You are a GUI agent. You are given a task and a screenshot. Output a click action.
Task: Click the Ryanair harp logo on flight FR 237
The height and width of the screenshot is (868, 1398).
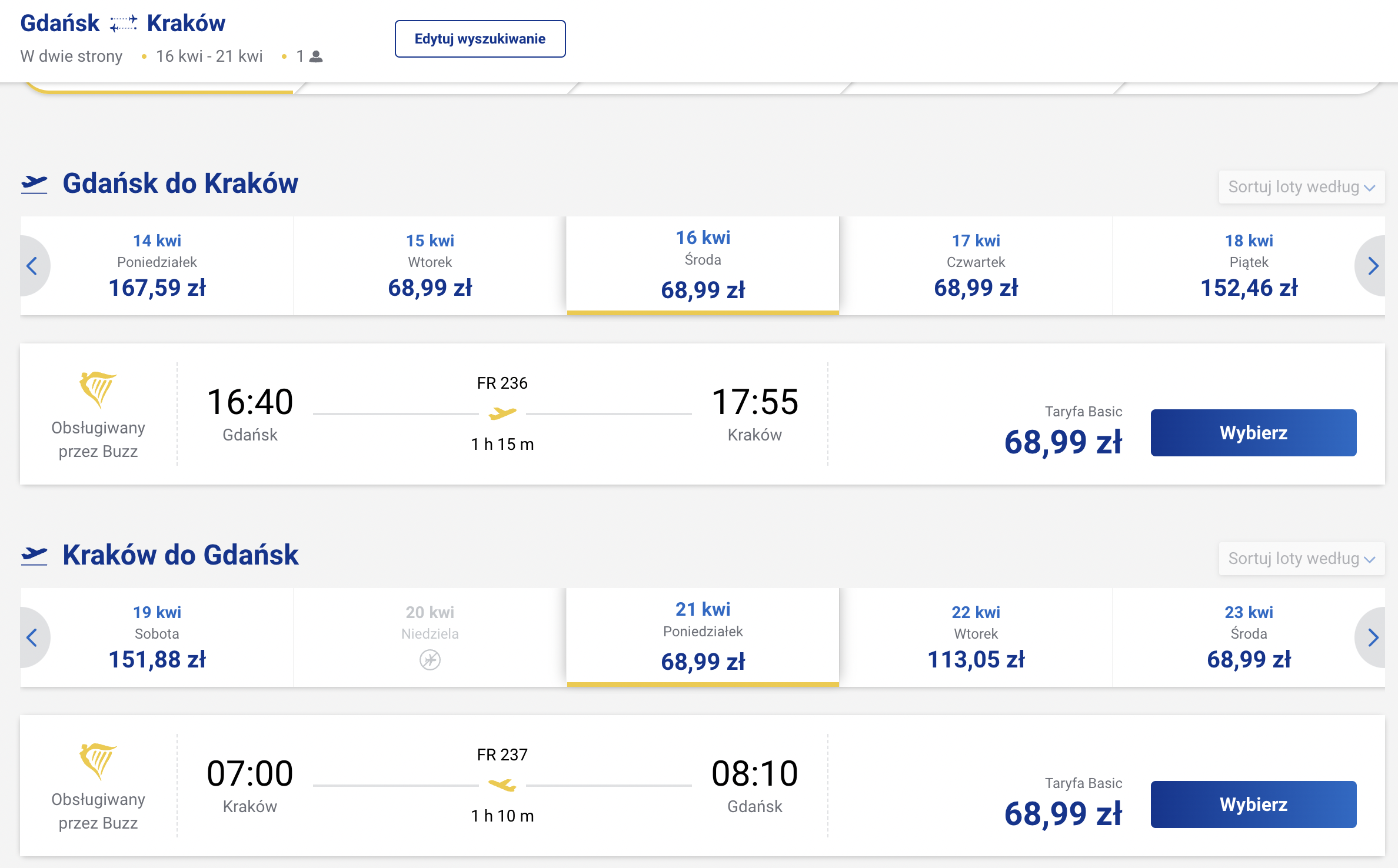click(x=98, y=761)
